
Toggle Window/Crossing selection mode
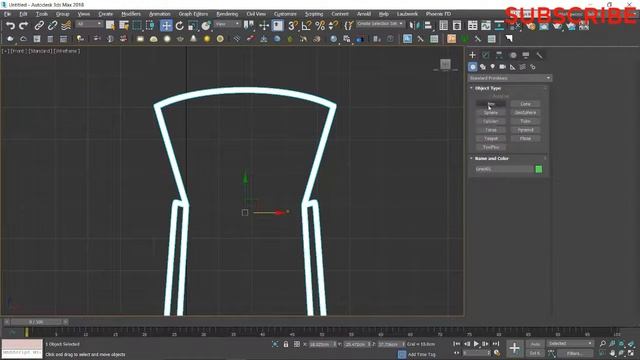click(150, 26)
